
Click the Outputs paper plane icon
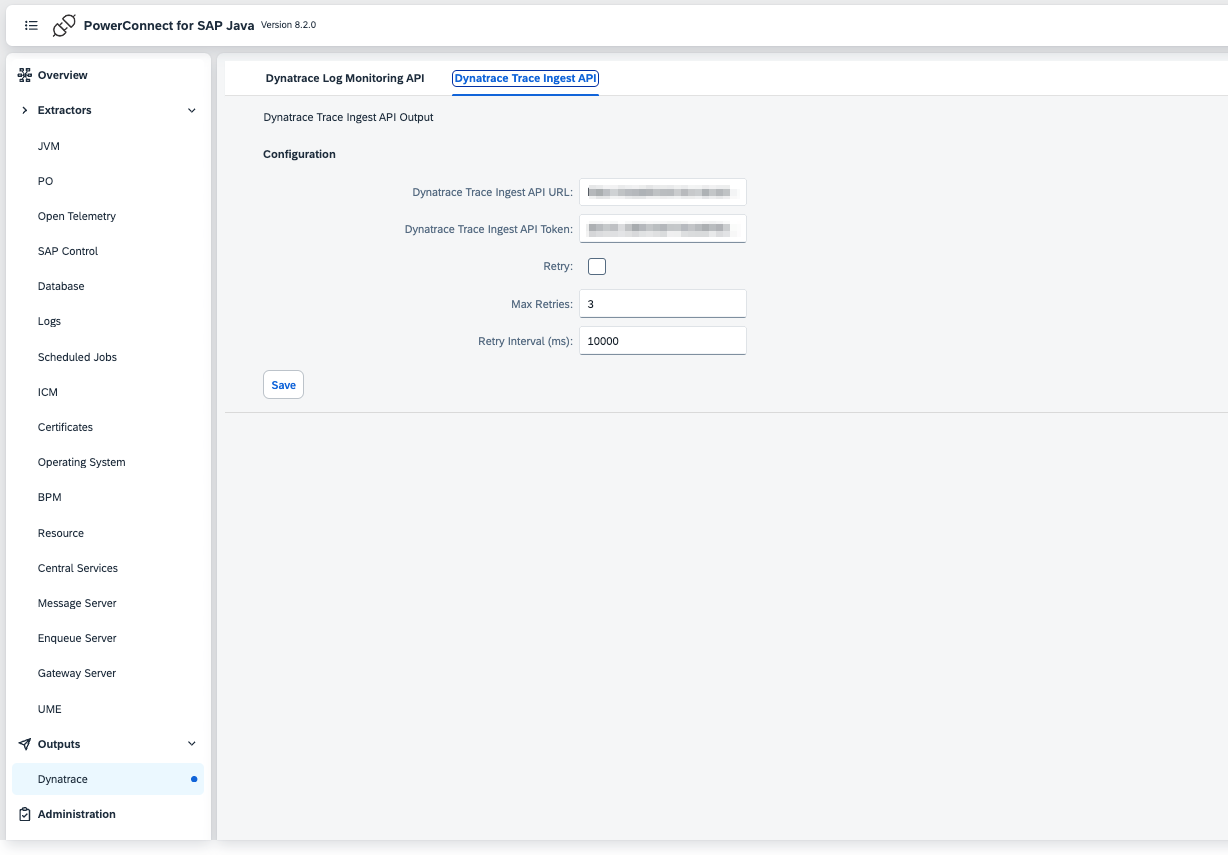click(x=25, y=744)
